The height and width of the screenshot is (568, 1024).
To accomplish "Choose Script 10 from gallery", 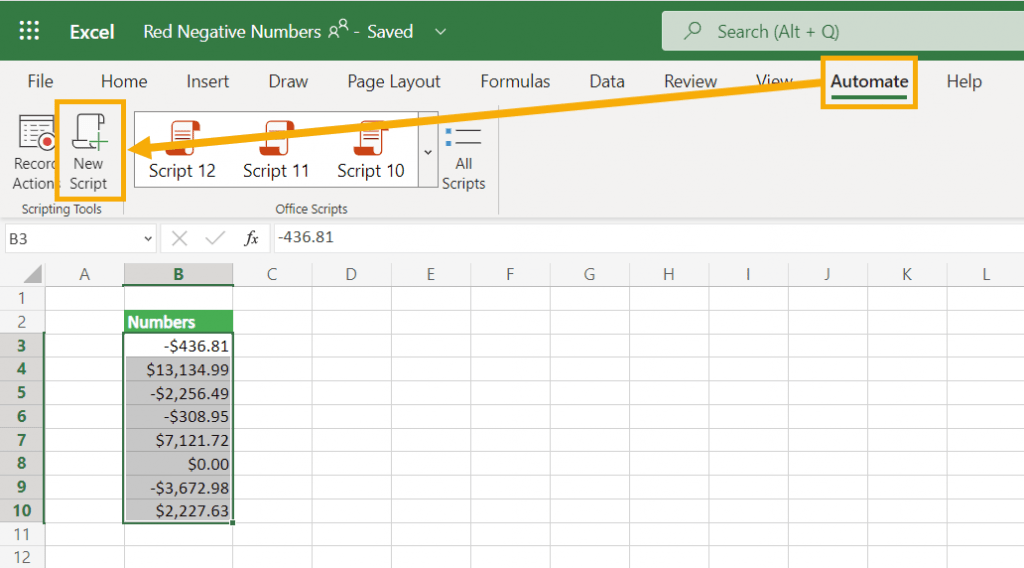I will pos(371,150).
